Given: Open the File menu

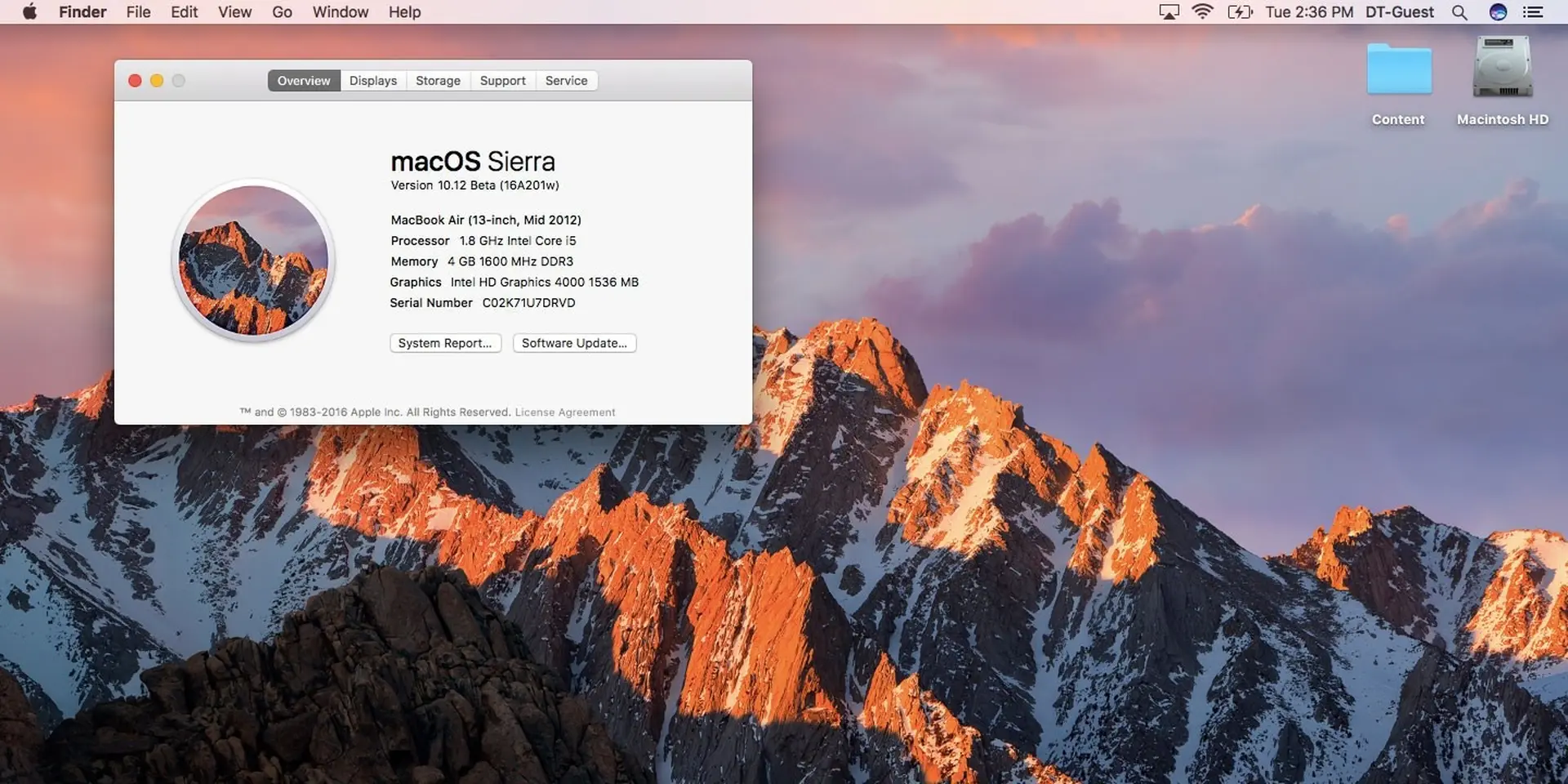Looking at the screenshot, I should click(138, 12).
